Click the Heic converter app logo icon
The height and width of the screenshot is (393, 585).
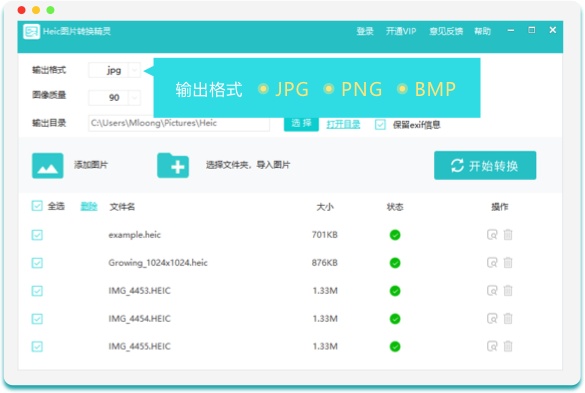pos(31,31)
